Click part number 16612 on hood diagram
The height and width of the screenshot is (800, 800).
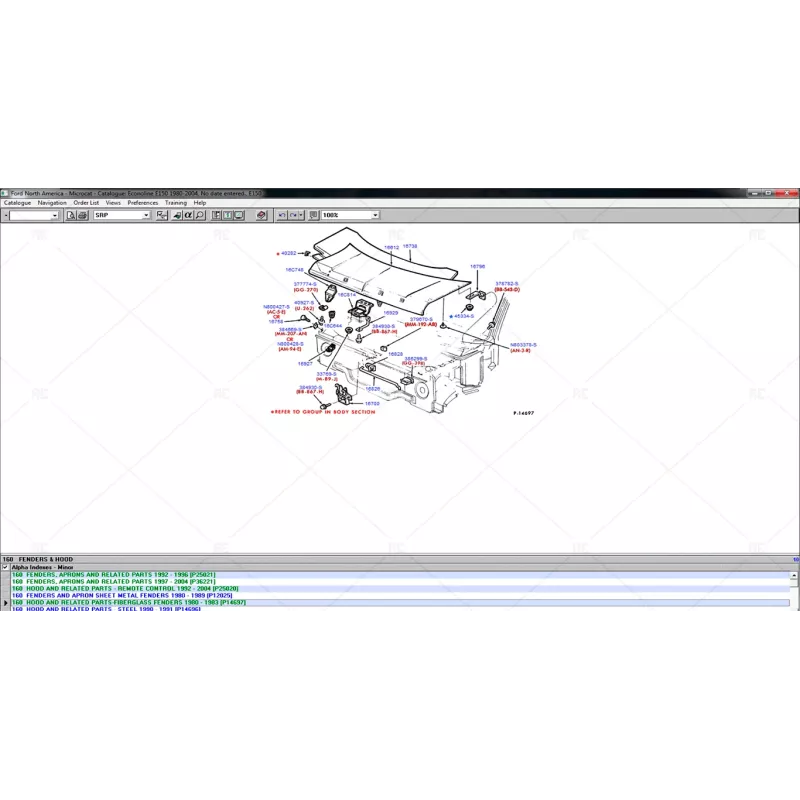[x=391, y=247]
